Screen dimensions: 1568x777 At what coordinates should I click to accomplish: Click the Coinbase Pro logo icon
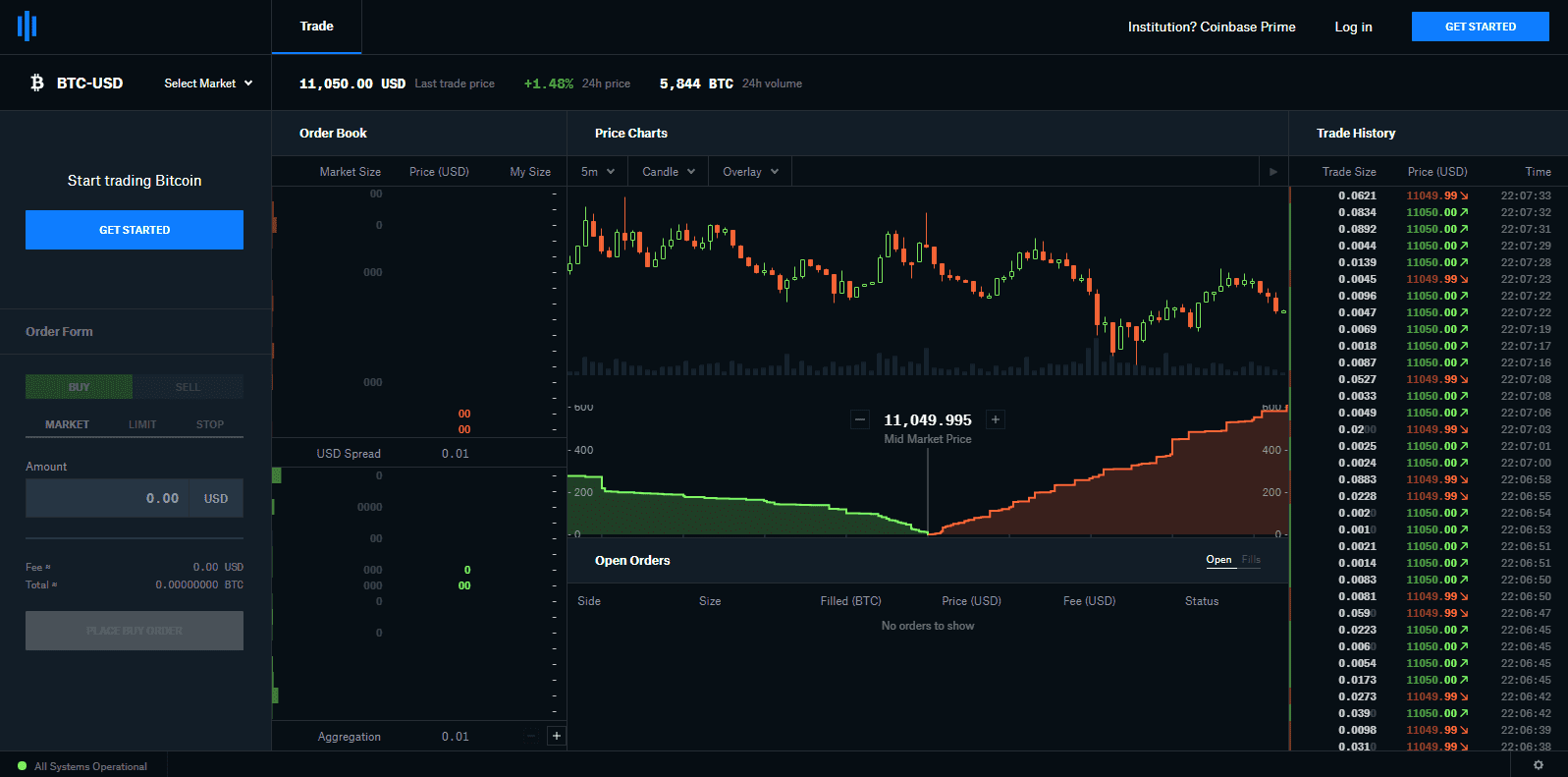(27, 27)
